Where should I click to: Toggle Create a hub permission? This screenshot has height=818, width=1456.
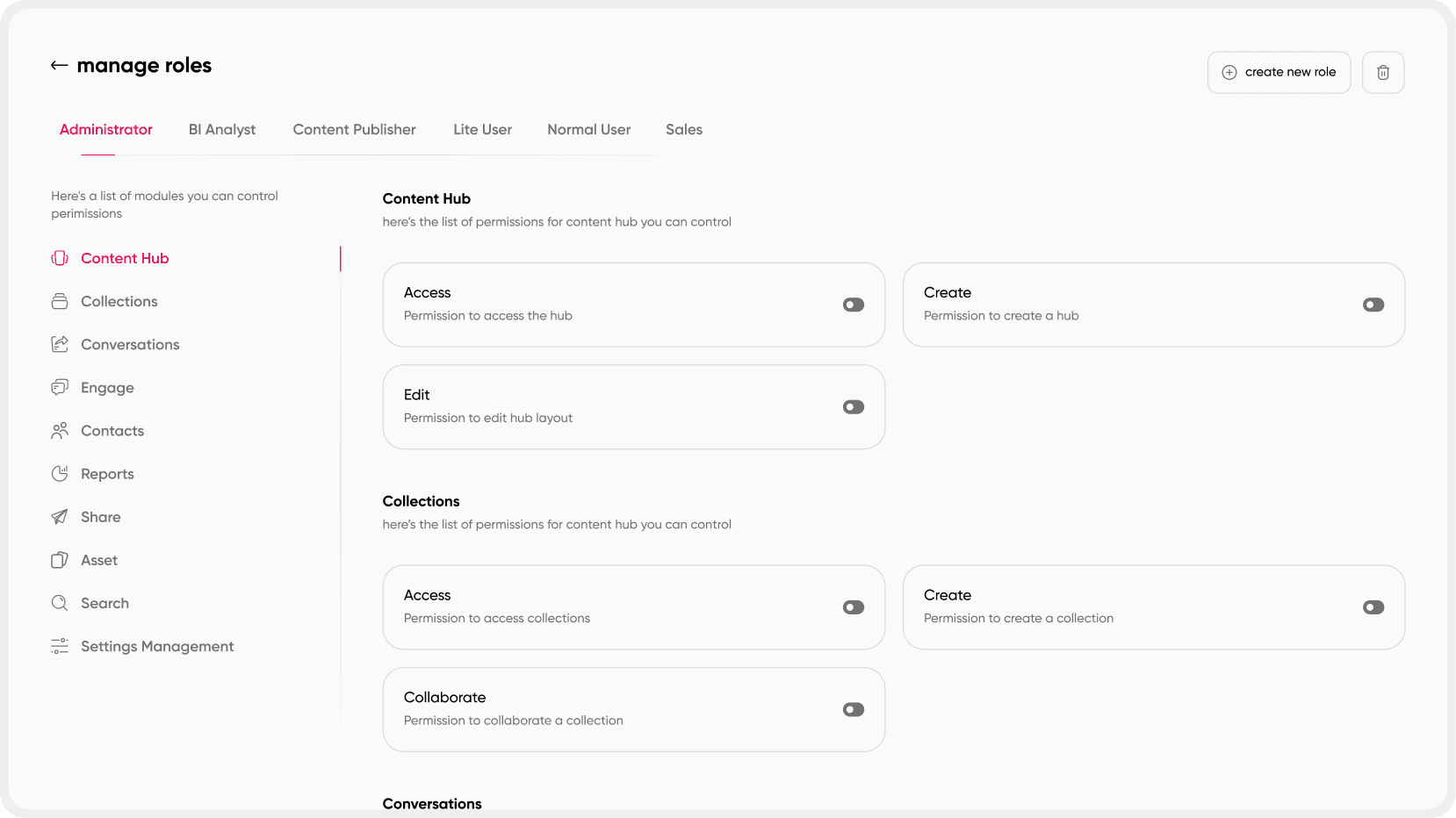coord(1373,305)
